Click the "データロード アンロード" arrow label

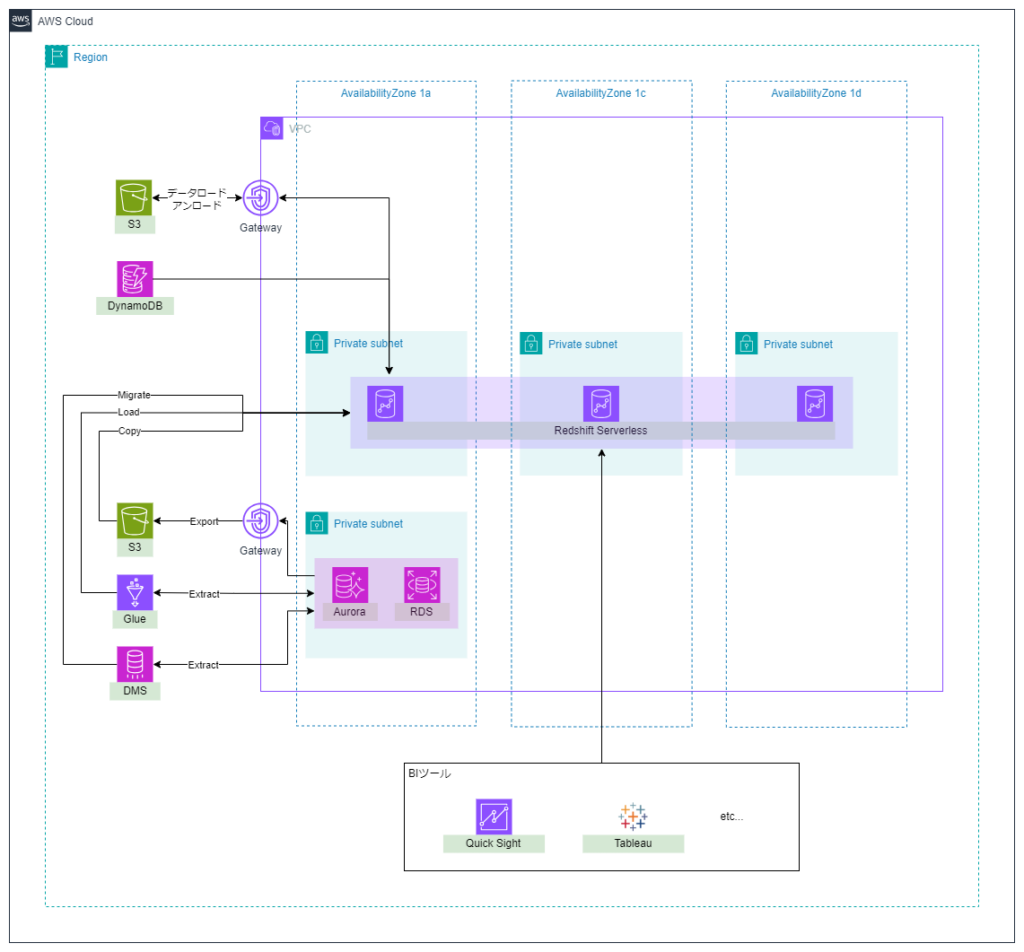[197, 199]
